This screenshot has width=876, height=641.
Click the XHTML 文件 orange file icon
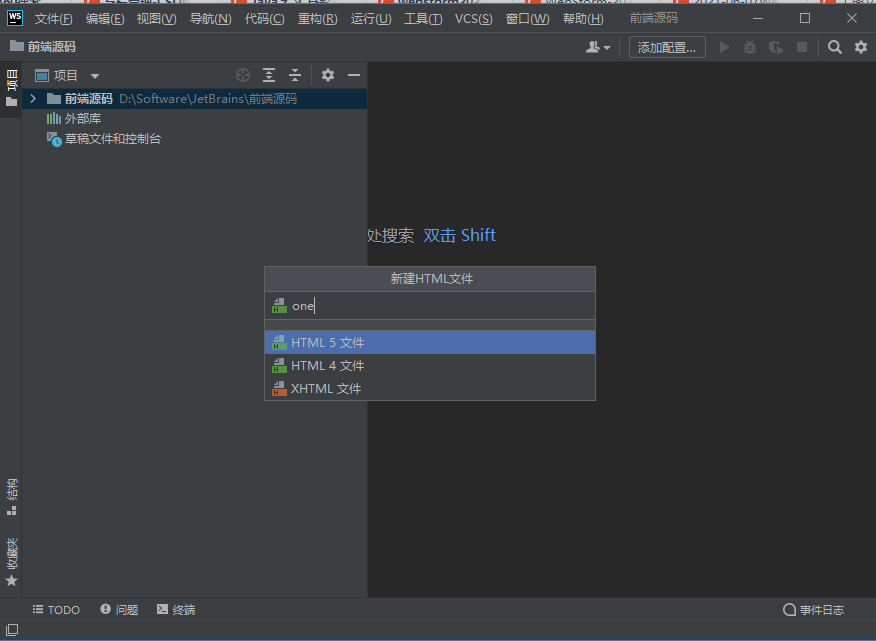(x=279, y=388)
